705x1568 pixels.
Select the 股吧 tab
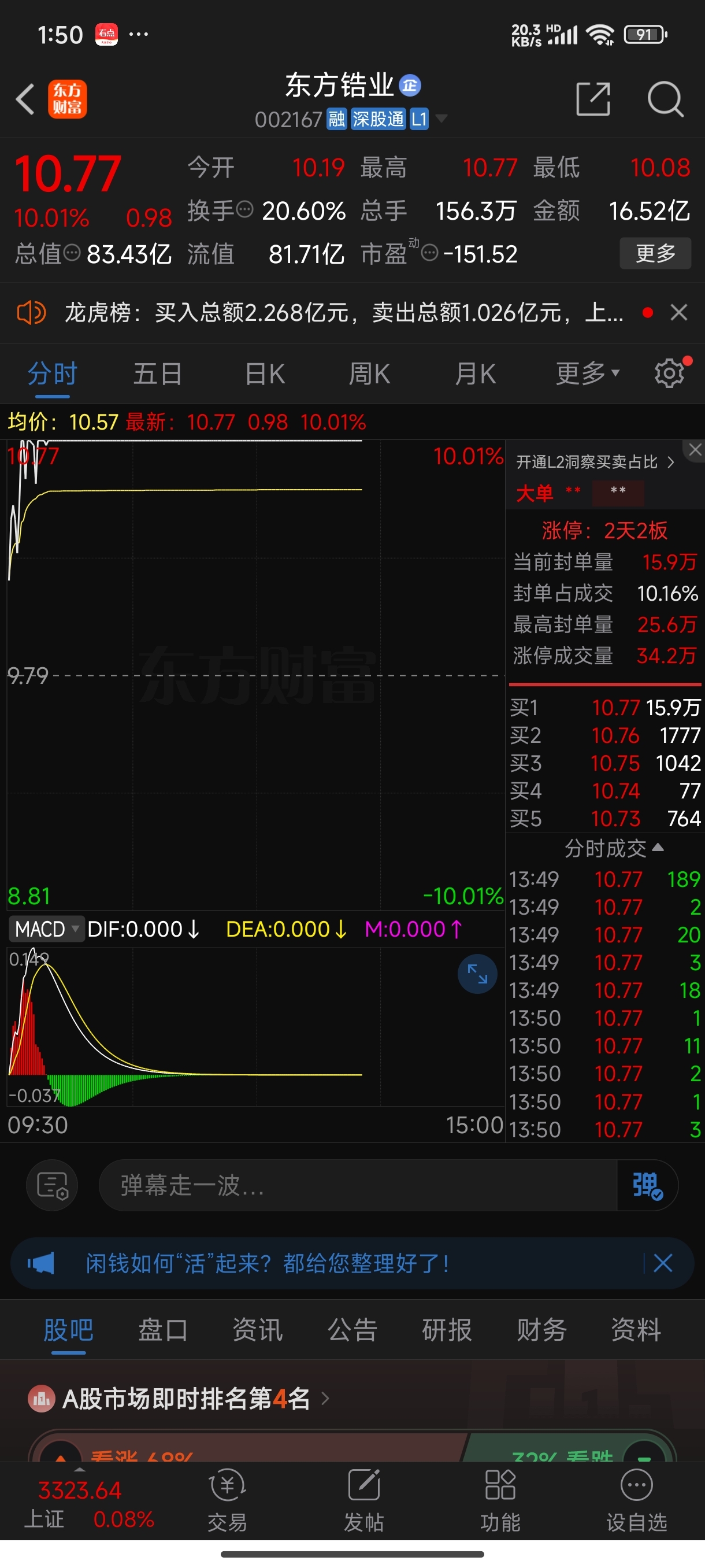[x=68, y=1330]
